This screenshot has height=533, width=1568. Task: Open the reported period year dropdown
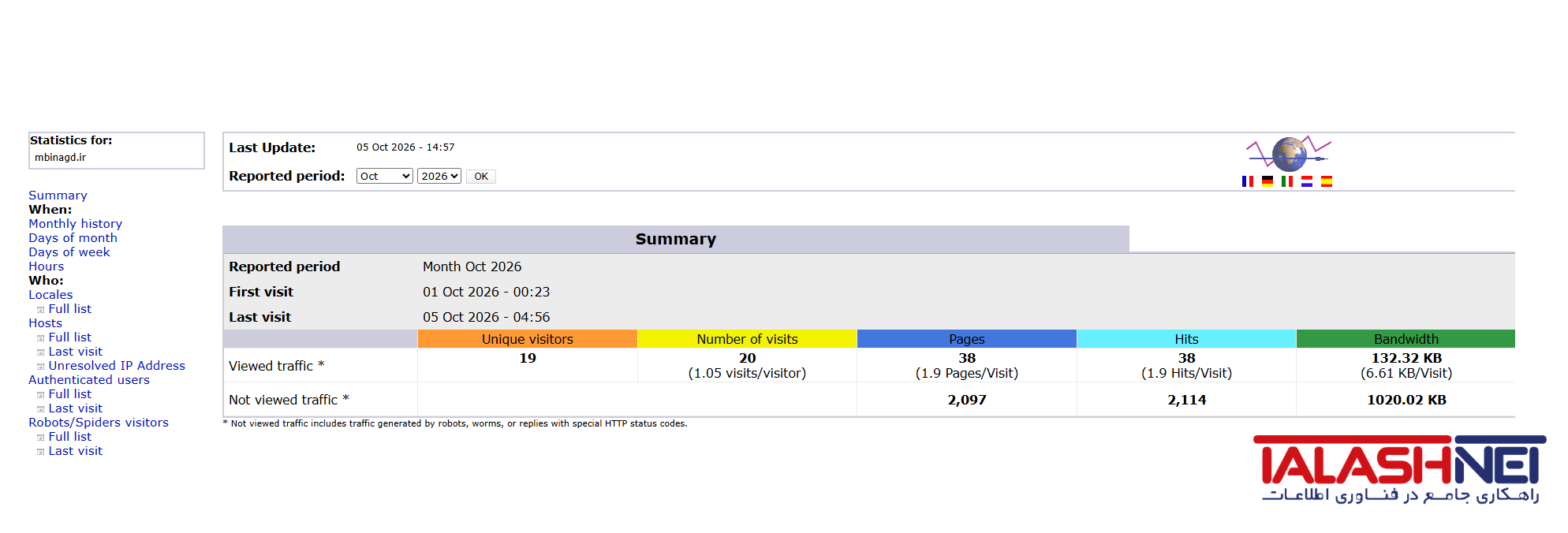[439, 176]
